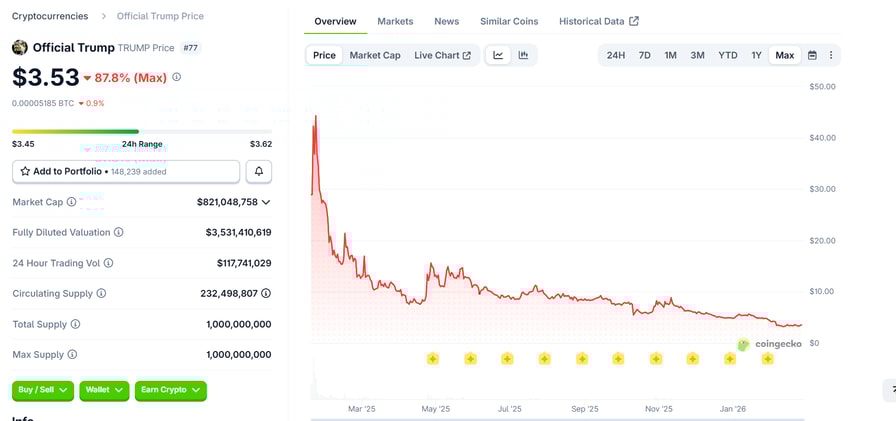Click the info icon beside Circulating Supply label
This screenshot has width=896, height=421.
pos(101,294)
